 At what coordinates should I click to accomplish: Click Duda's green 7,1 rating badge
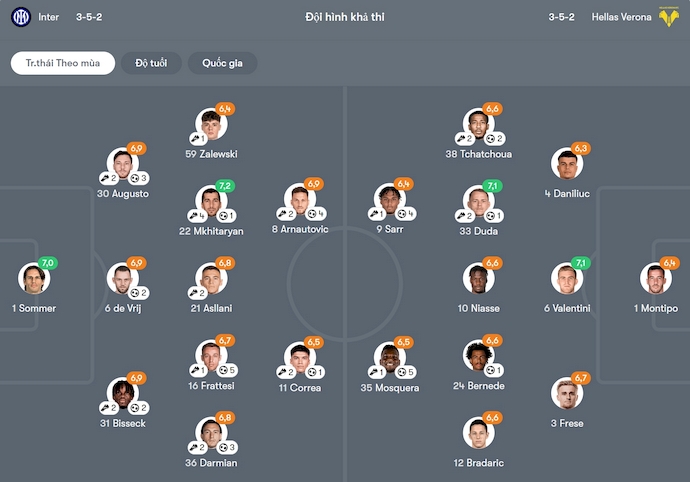(493, 186)
